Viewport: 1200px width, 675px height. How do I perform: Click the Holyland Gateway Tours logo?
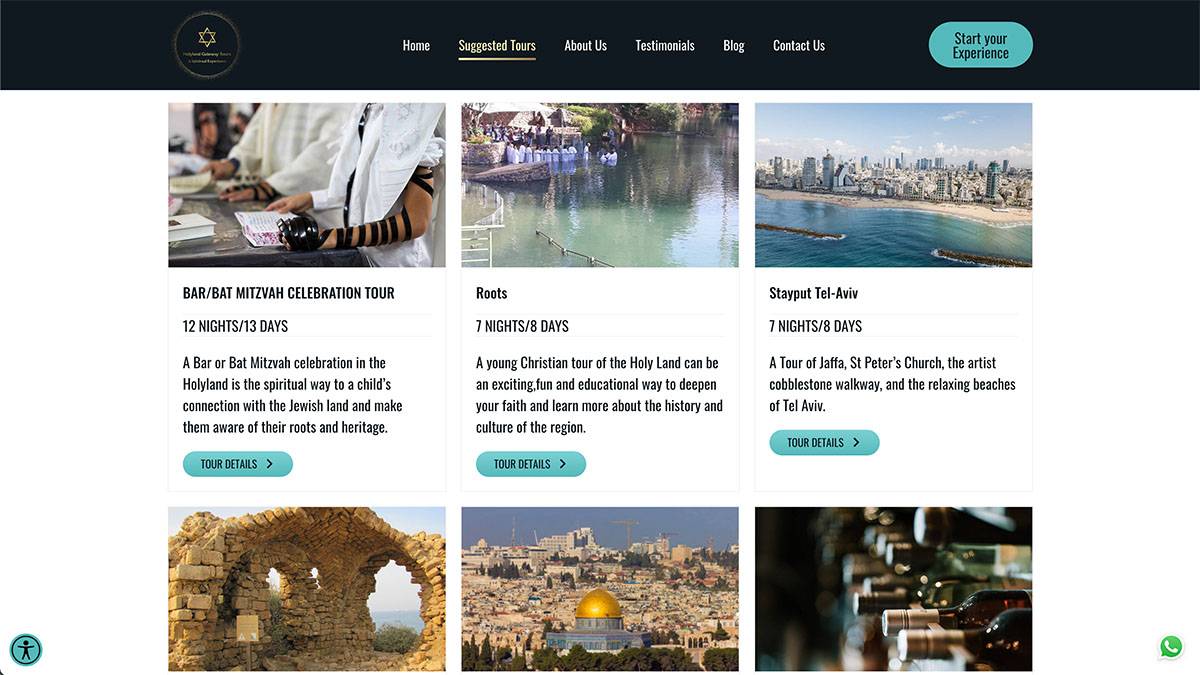[207, 45]
